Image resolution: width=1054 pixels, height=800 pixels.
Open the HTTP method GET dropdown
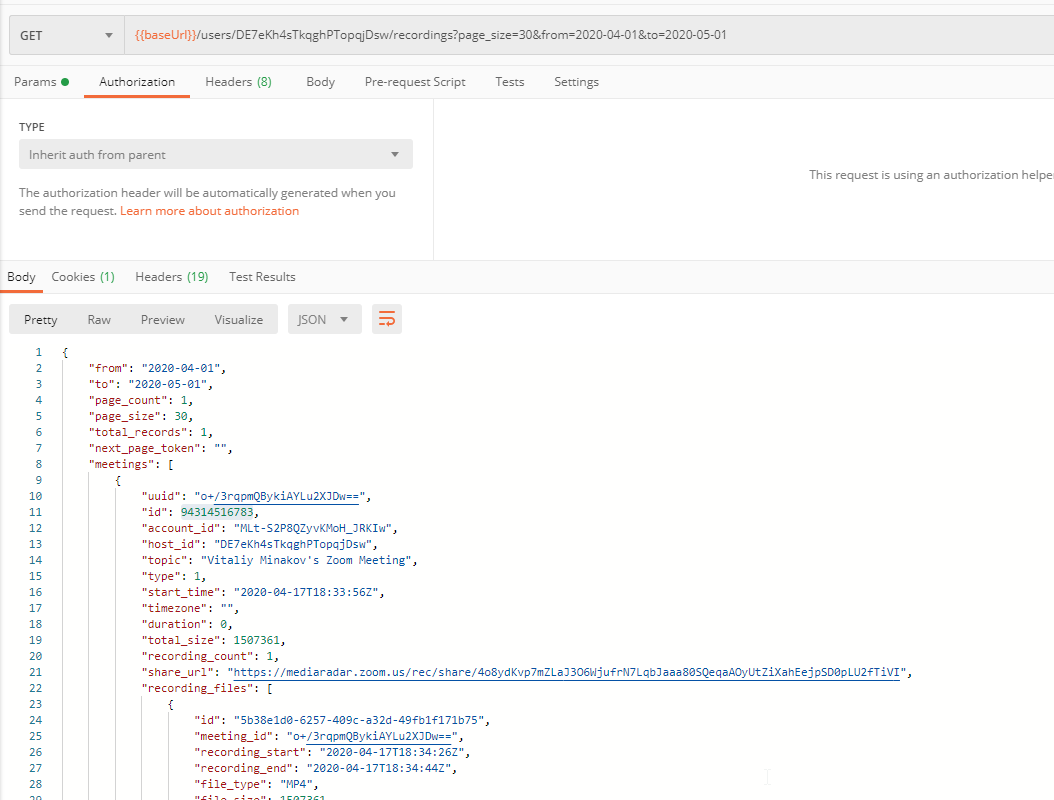pyautogui.click(x=66, y=36)
